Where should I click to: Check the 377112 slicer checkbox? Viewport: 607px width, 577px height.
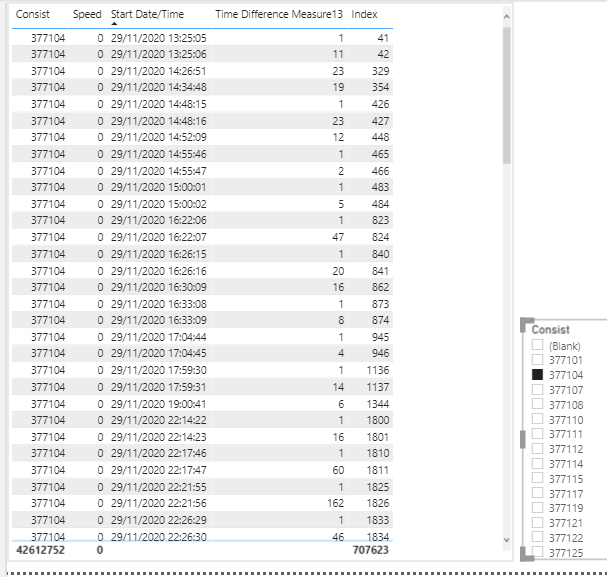[x=537, y=448]
